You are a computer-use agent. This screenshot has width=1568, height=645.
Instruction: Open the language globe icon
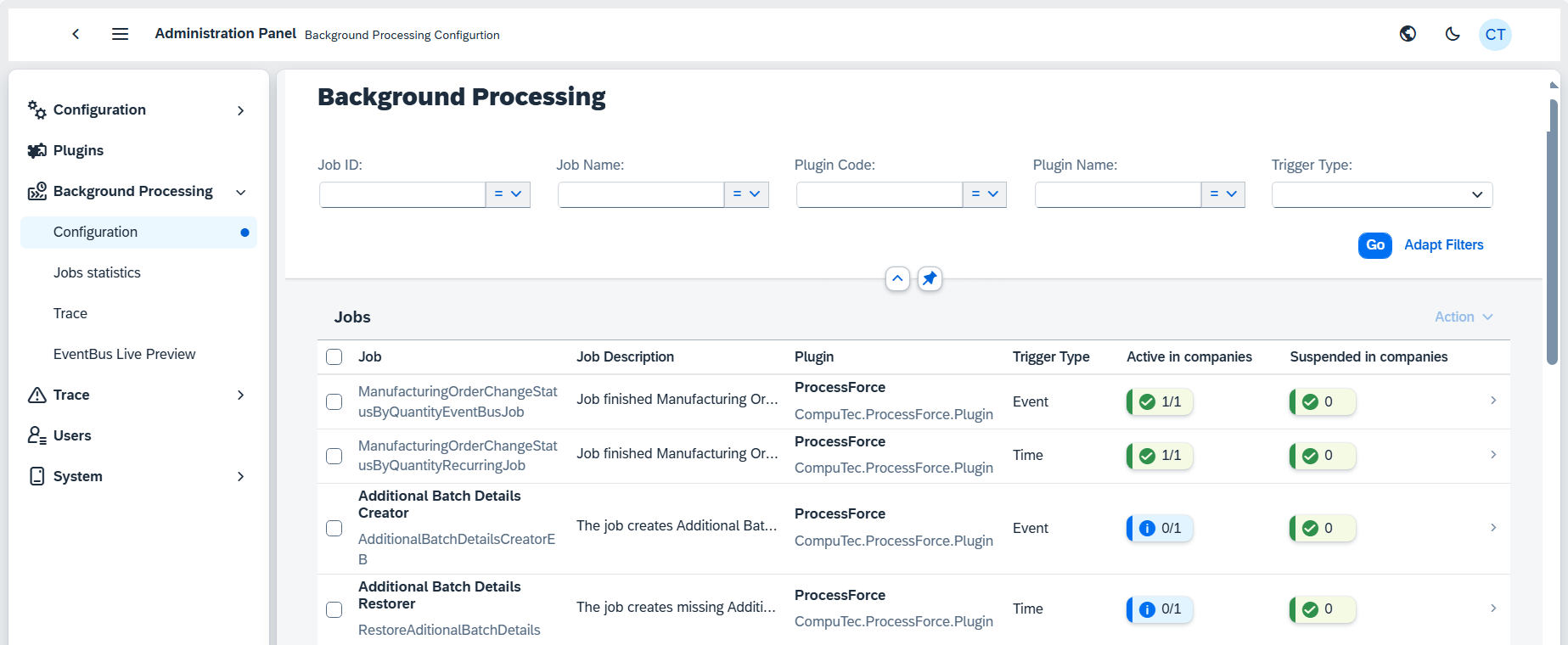click(x=1408, y=34)
